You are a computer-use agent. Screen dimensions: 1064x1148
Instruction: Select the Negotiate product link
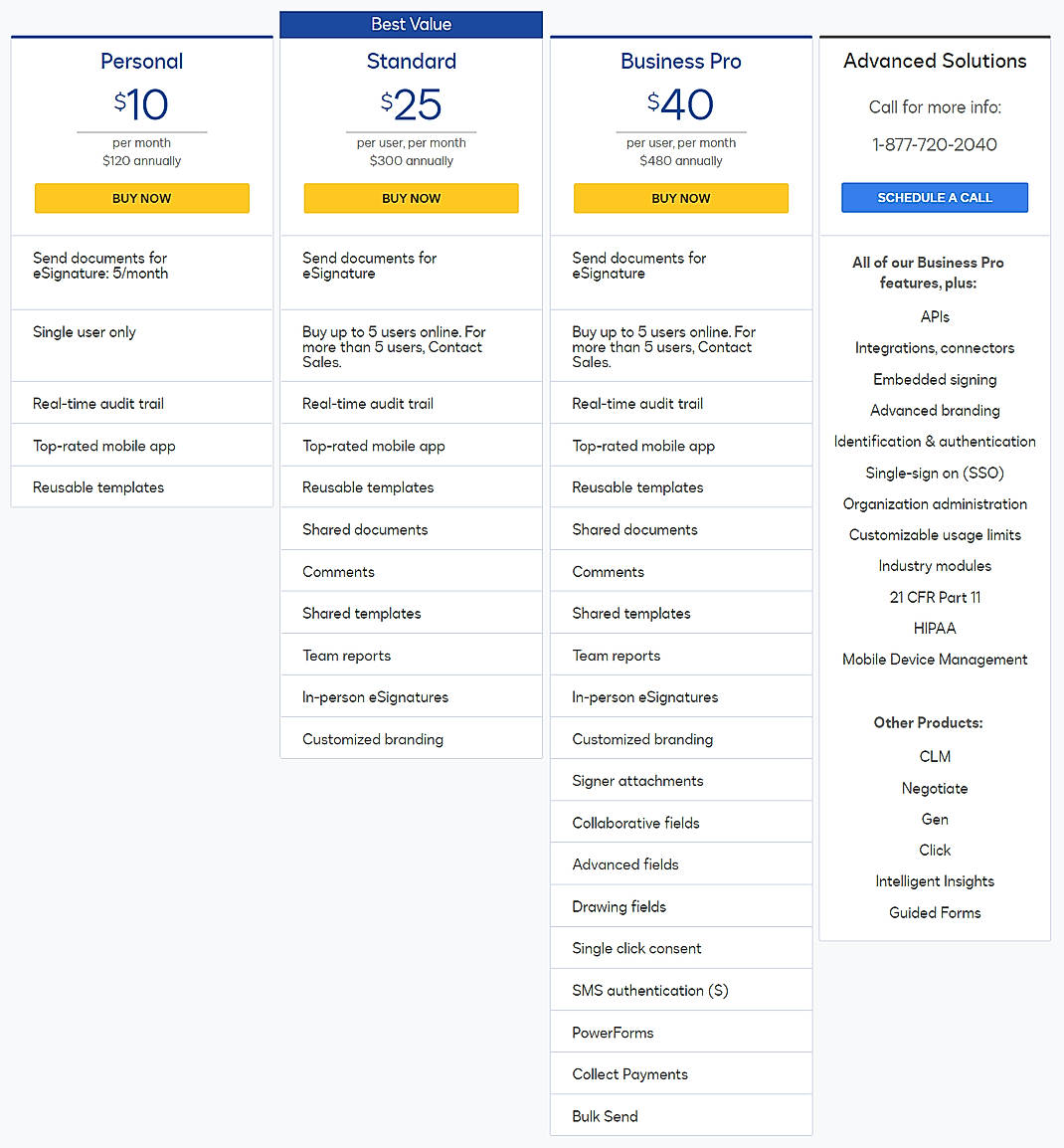934,788
